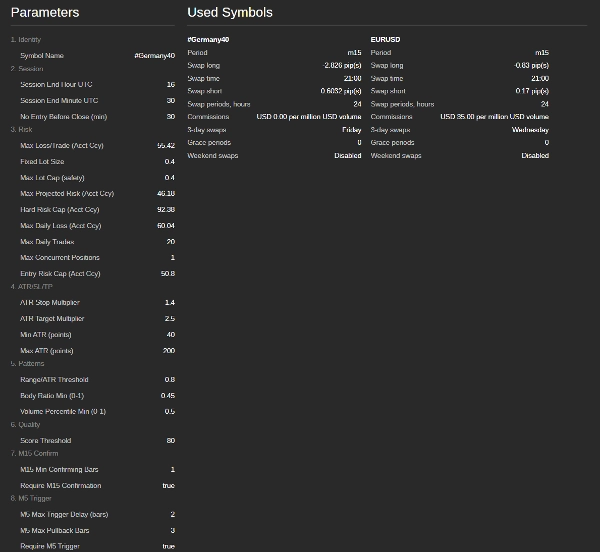The image size is (600, 552).
Task: Select the '8. M5 Trigger' group header
Action: click(31, 498)
